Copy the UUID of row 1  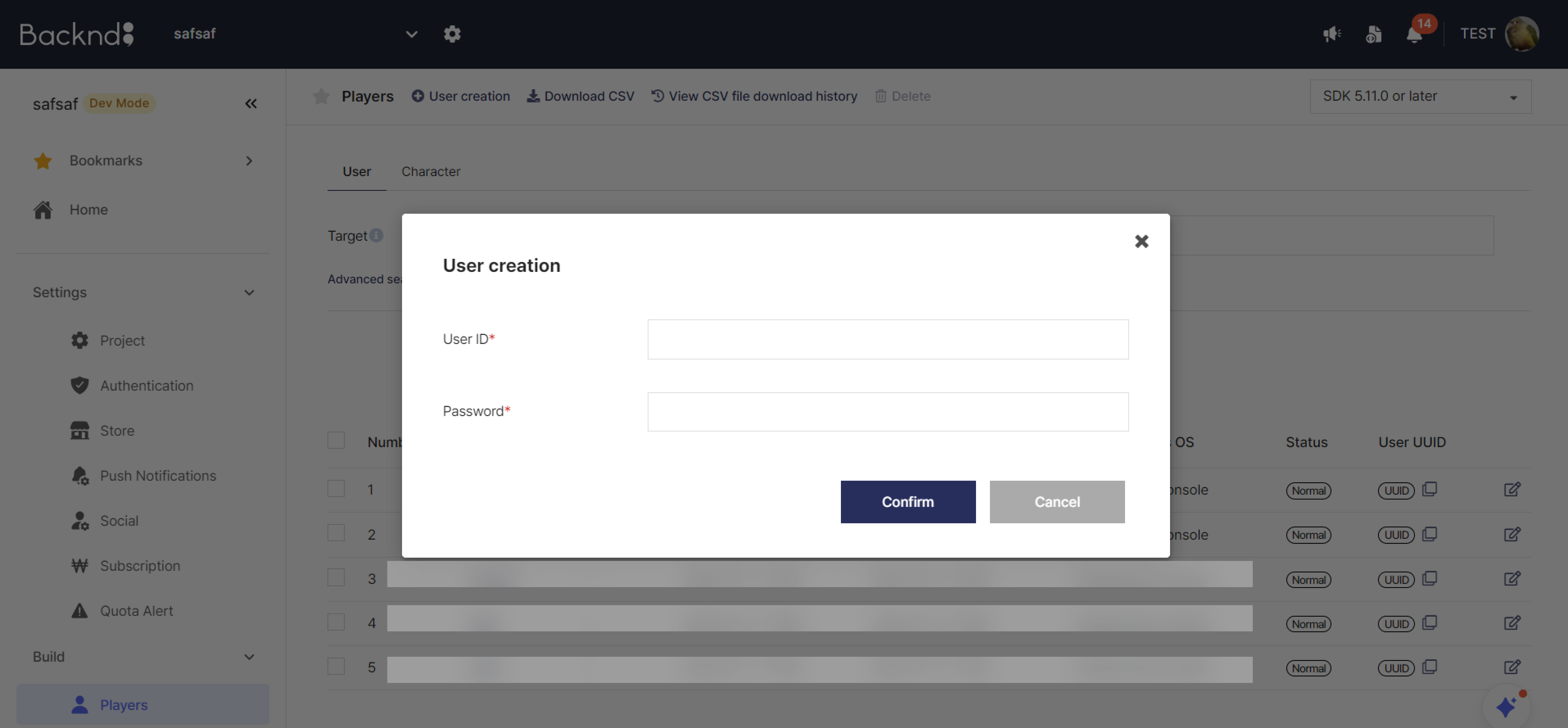(x=1429, y=489)
